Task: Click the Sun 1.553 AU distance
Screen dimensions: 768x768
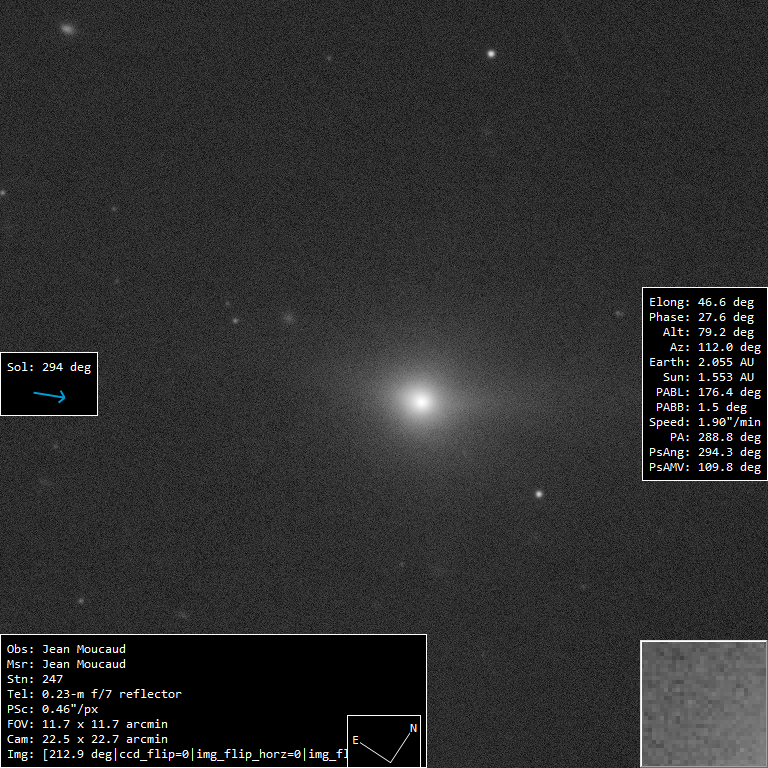Action: click(x=708, y=377)
